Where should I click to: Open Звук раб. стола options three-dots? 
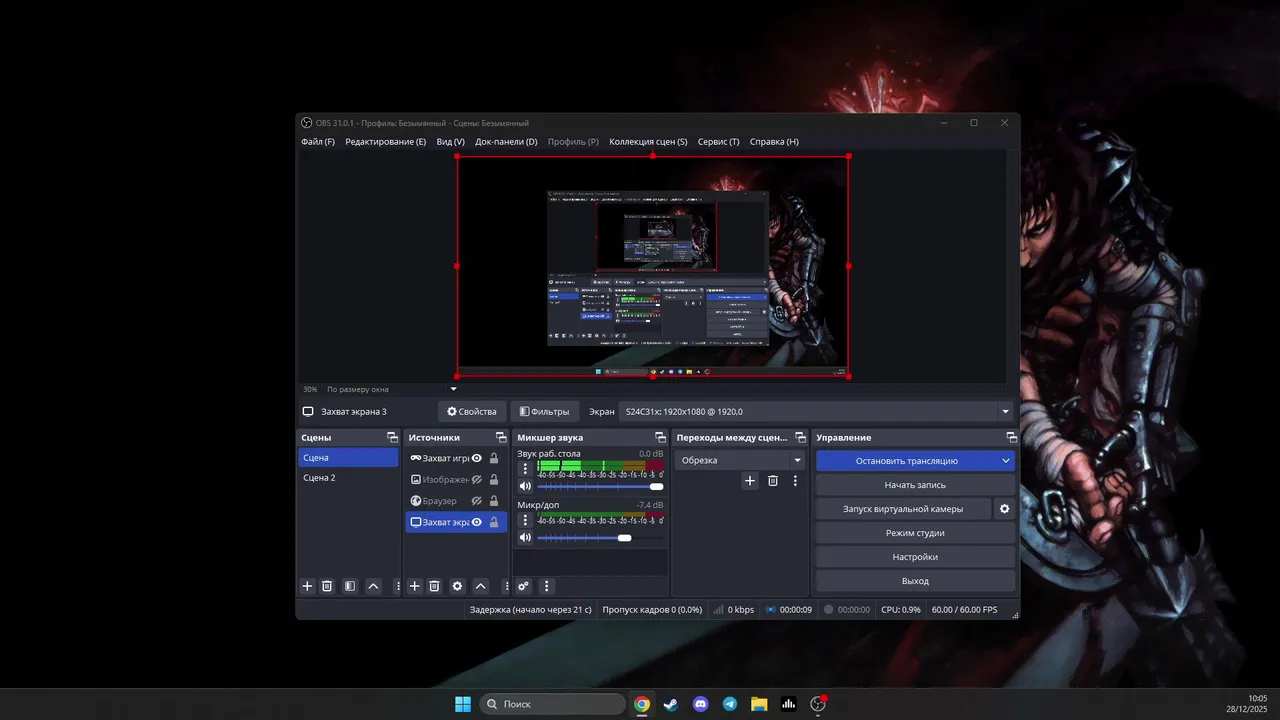point(526,468)
